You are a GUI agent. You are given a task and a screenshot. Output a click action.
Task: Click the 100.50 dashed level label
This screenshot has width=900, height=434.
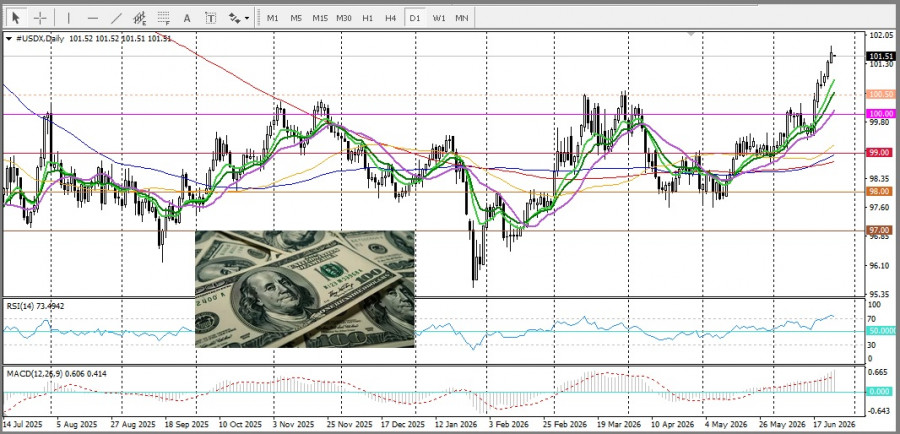[x=881, y=94]
